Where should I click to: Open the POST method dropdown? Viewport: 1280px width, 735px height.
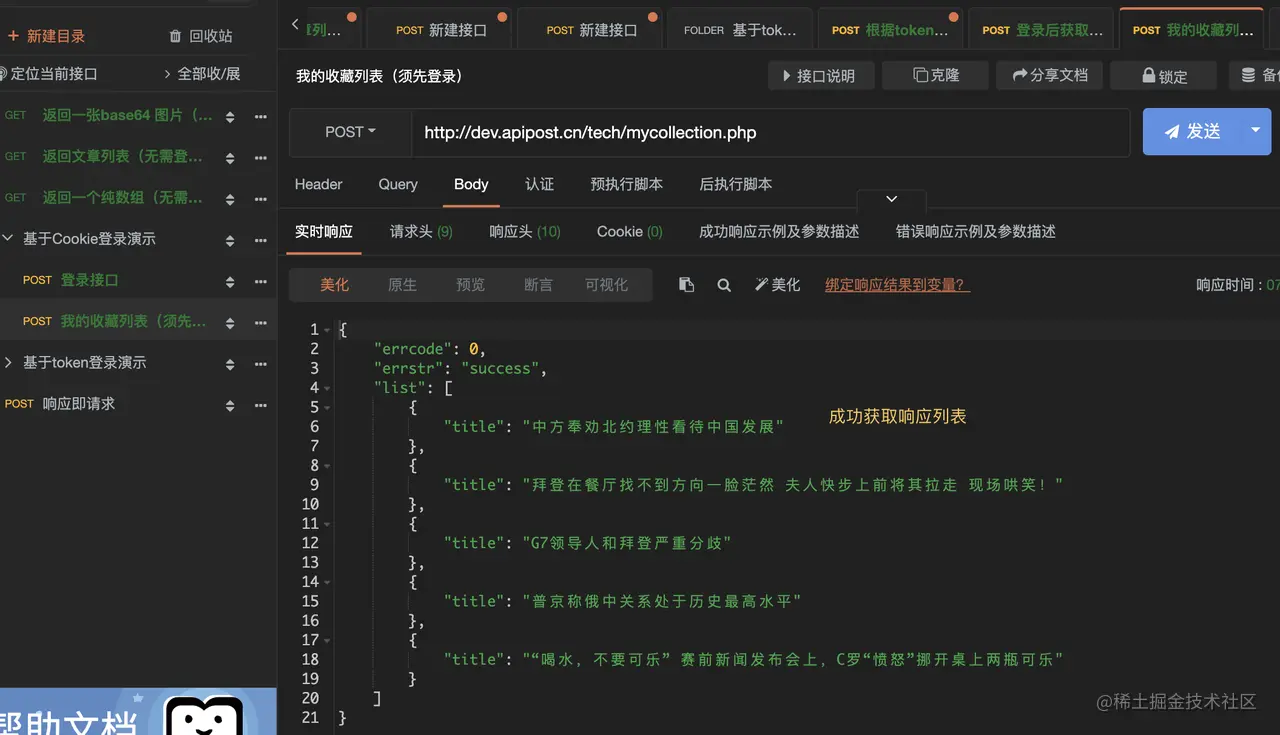(350, 132)
